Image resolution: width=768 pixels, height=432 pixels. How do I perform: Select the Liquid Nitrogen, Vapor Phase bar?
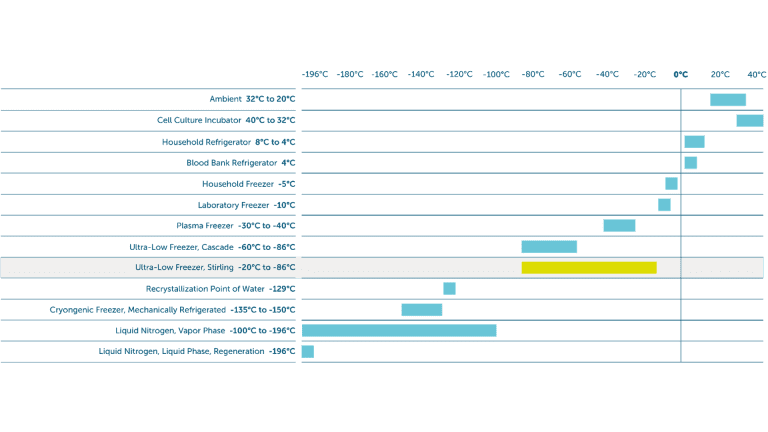click(x=399, y=331)
